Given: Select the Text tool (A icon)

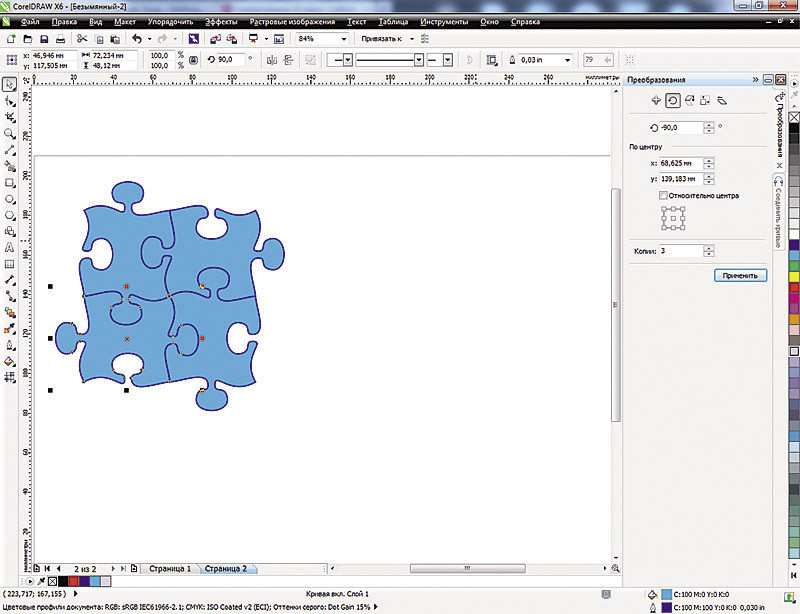Looking at the screenshot, I should coord(10,248).
